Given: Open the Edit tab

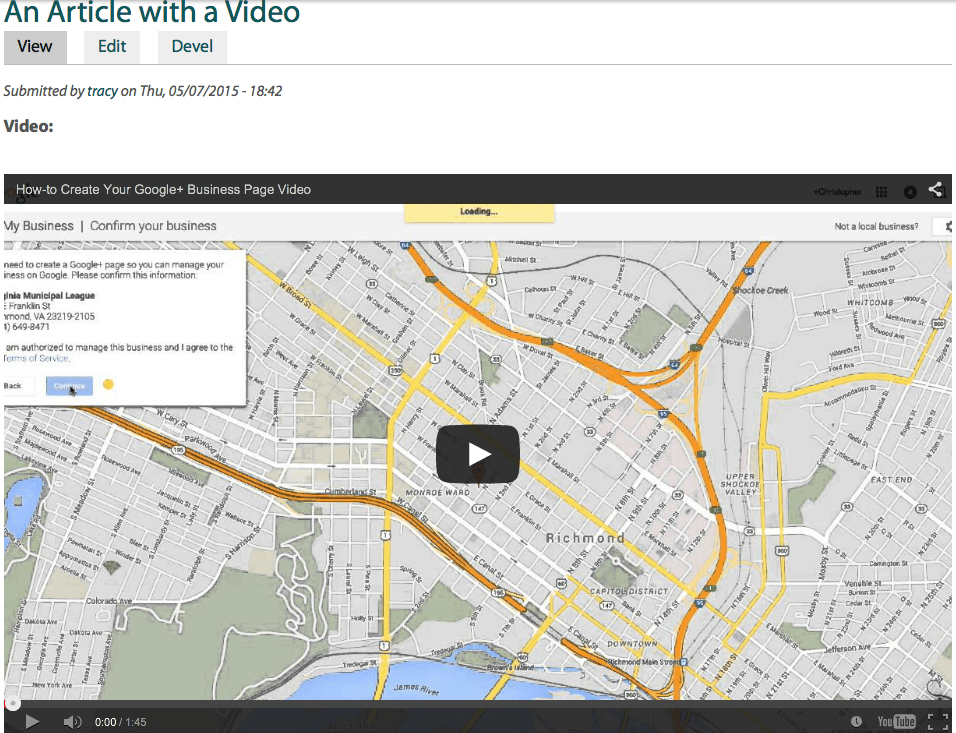Looking at the screenshot, I should pyautogui.click(x=112, y=47).
